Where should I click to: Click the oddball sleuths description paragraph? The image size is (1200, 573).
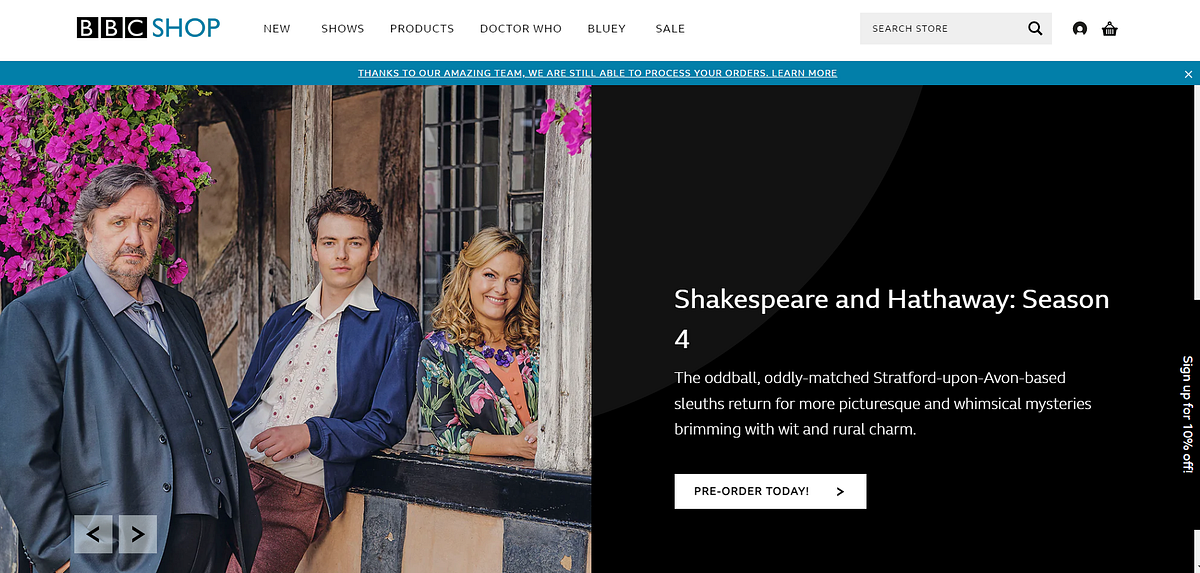[883, 404]
